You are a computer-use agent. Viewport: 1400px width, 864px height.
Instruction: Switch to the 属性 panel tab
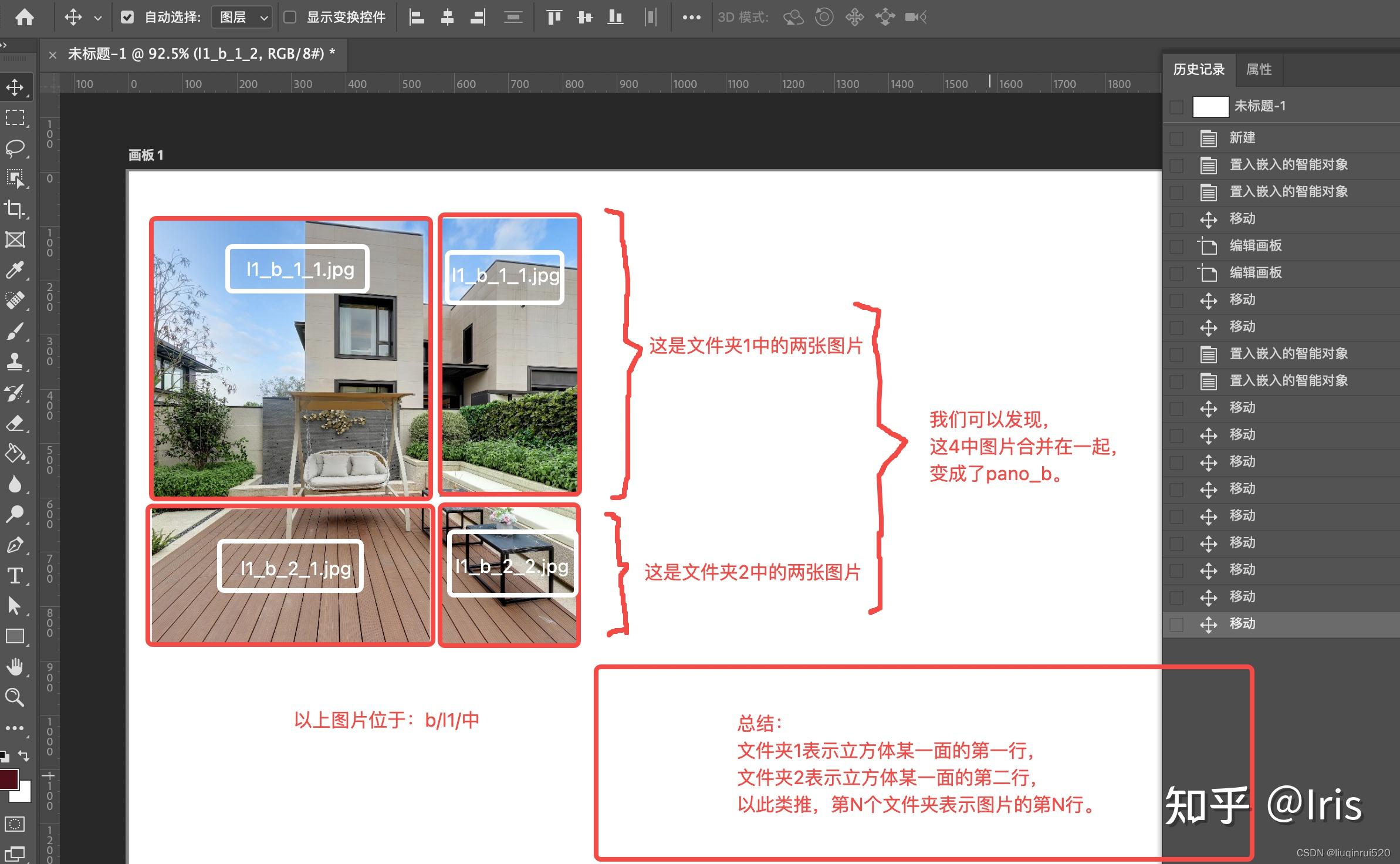1259,69
